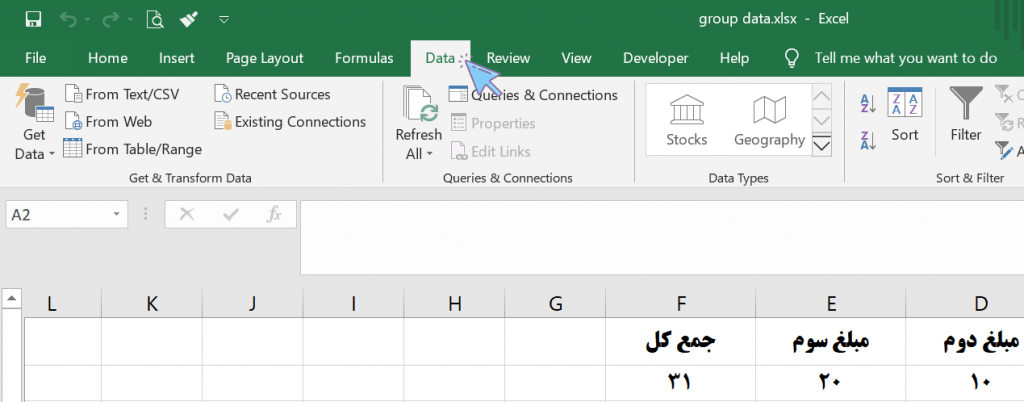
Task: Open Print Preview from quick access toolbar
Action: [x=155, y=20]
